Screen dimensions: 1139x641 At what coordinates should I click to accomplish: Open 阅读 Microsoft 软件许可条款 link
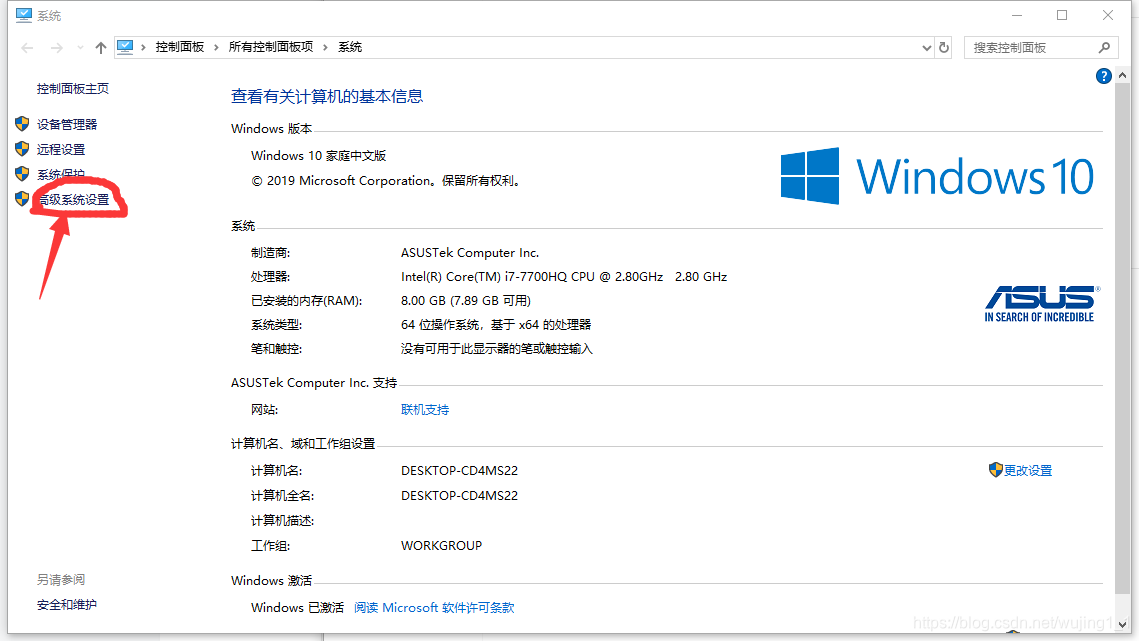coord(434,608)
